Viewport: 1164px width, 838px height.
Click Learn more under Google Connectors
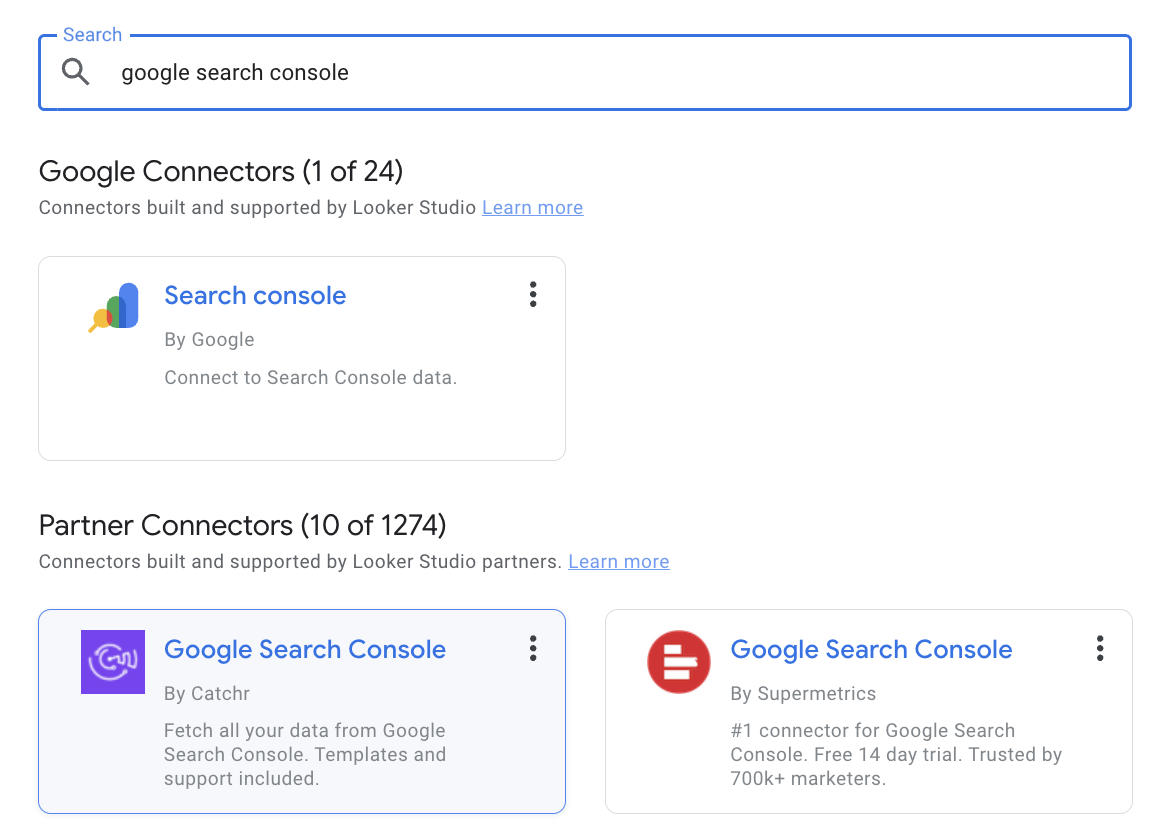532,207
